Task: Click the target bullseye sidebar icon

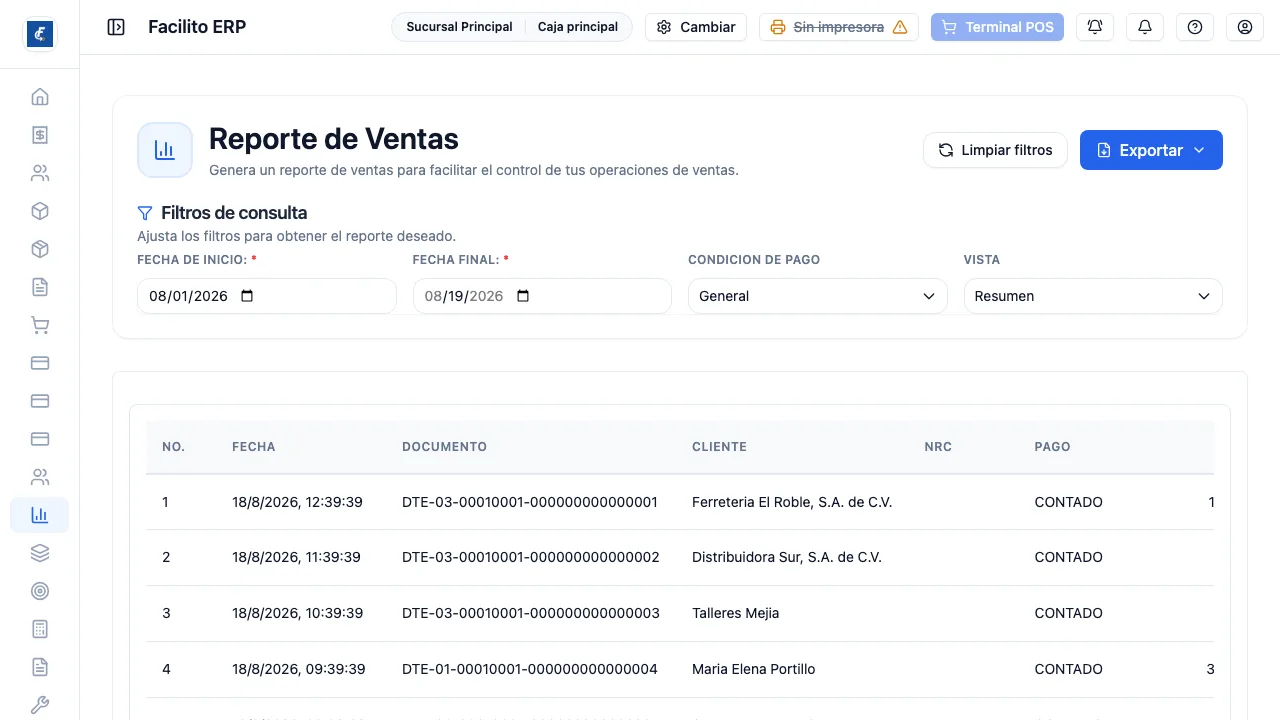Action: pos(40,591)
